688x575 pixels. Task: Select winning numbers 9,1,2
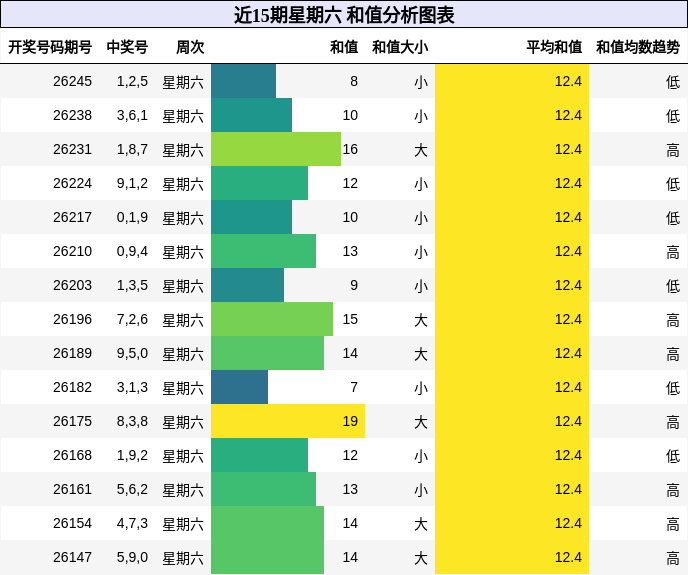132,183
